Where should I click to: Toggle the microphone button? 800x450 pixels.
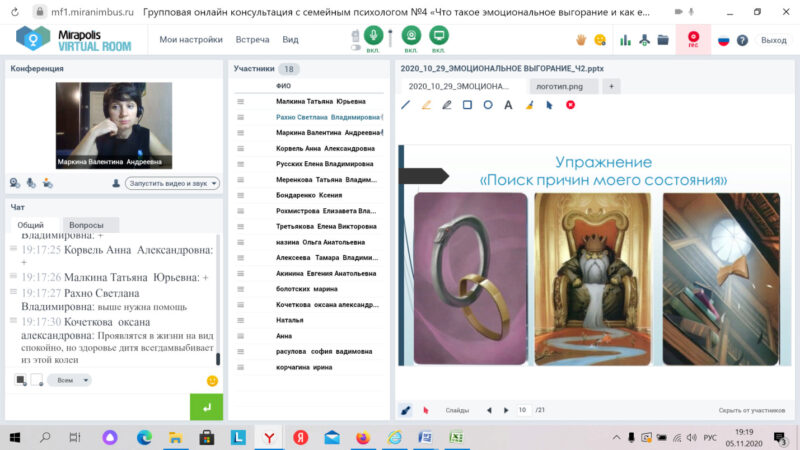373,35
